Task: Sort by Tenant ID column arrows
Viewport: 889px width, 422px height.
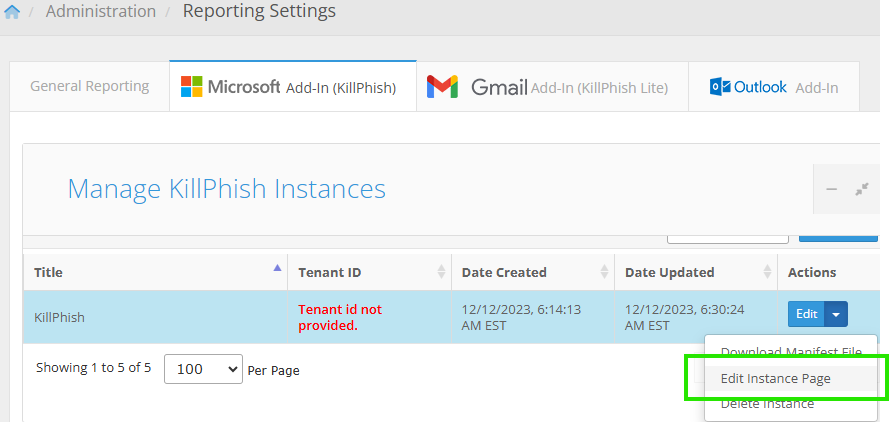Action: coord(441,272)
